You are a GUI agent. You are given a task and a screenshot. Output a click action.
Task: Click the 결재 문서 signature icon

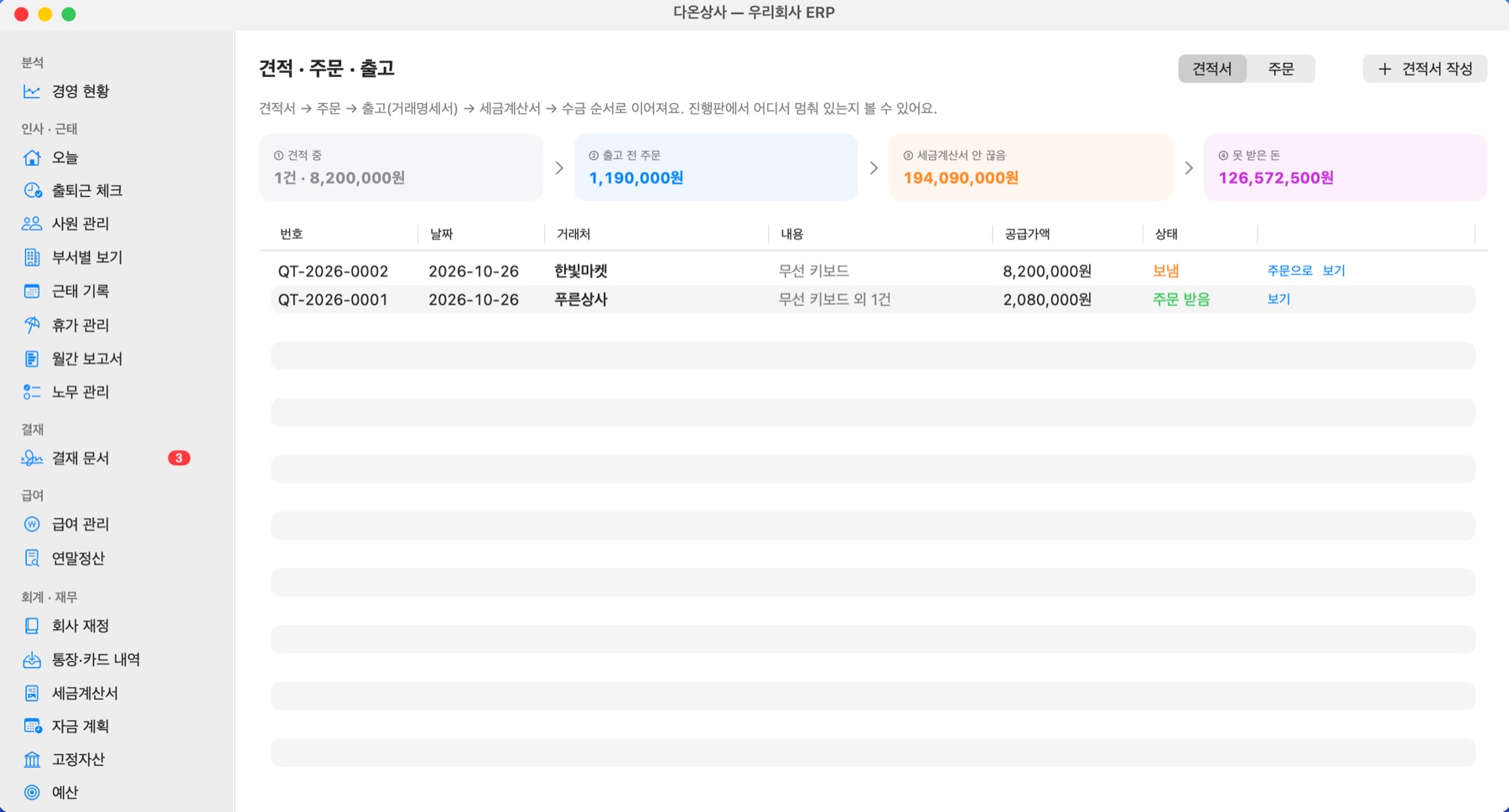click(x=32, y=458)
